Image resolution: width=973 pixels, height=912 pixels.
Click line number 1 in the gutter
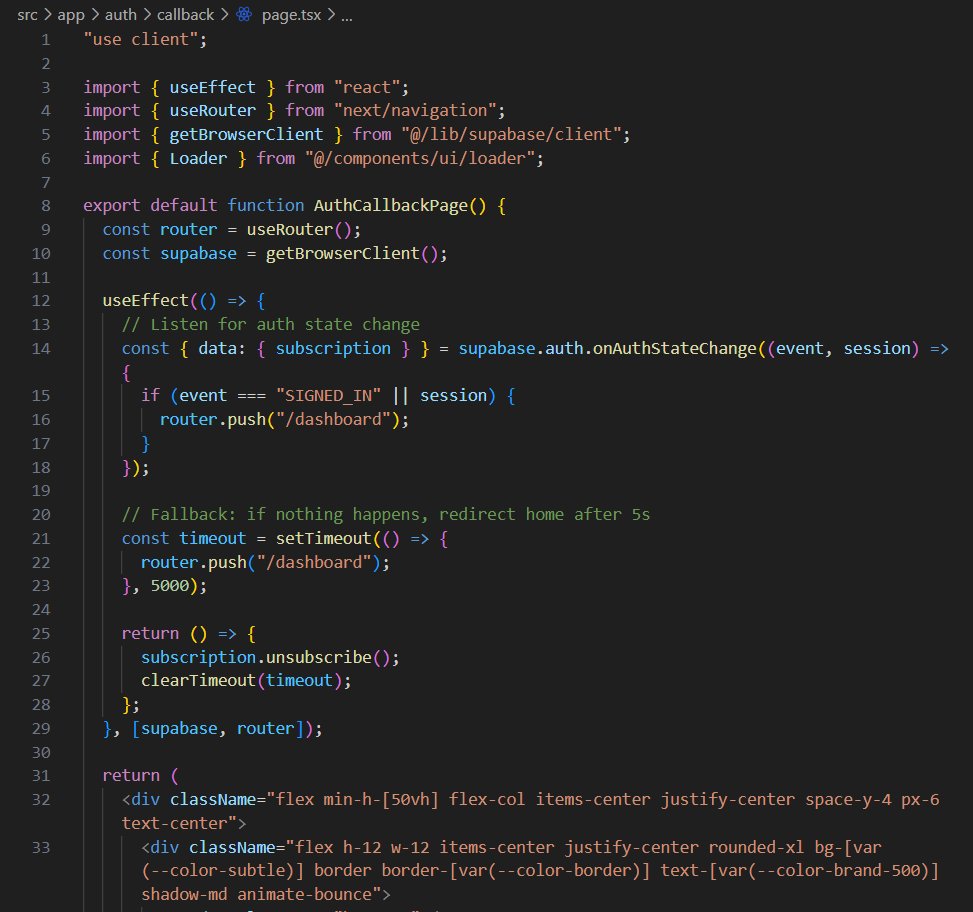(46, 40)
